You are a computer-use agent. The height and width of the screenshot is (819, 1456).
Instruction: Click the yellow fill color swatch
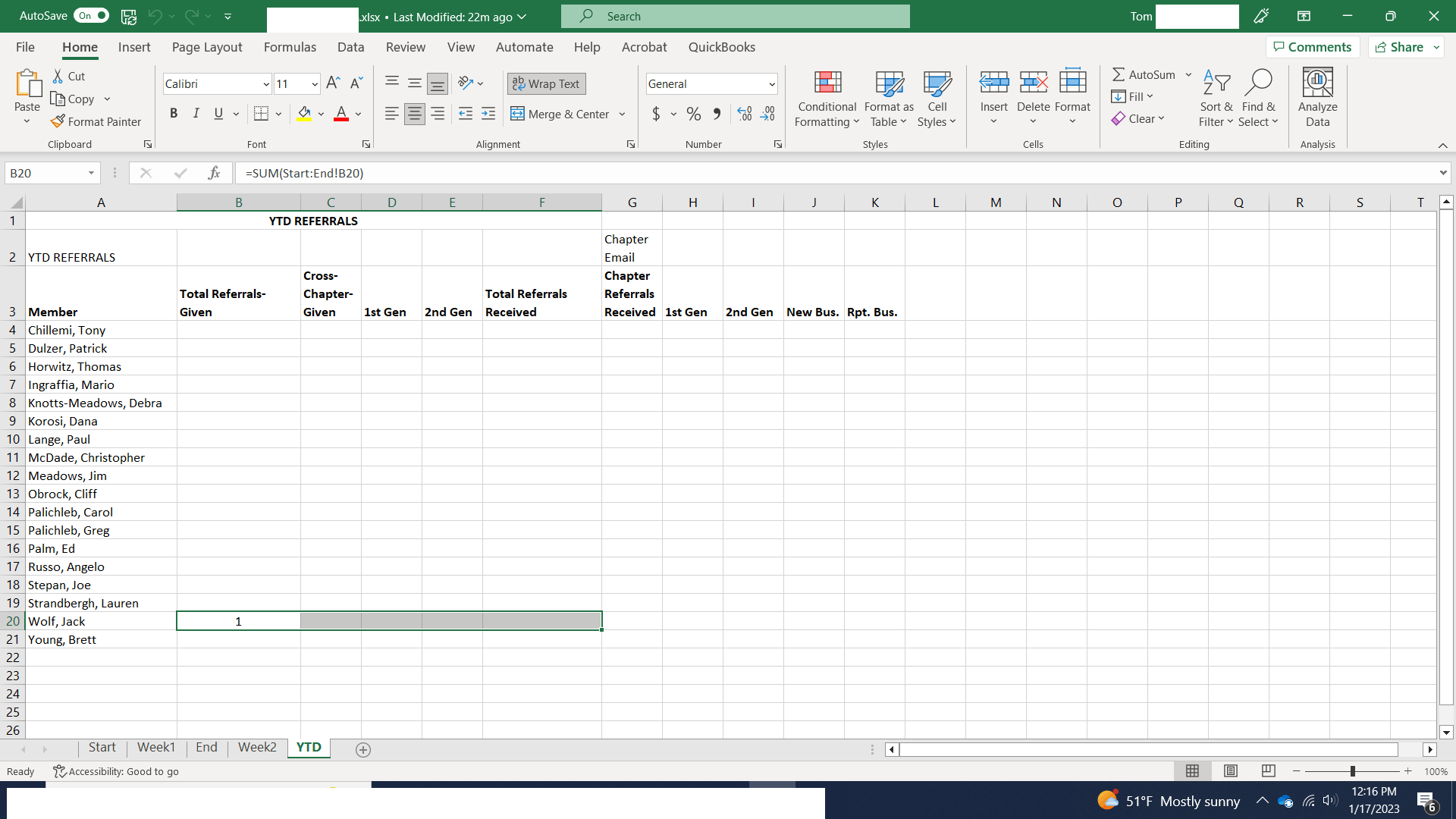304,114
